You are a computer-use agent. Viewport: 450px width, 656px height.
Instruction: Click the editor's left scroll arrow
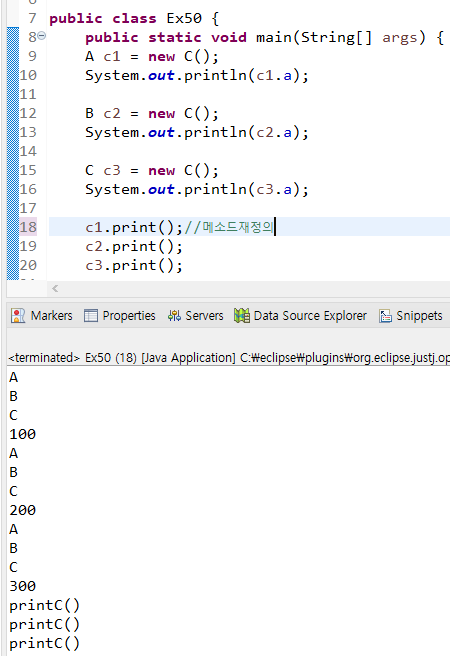pos(55,288)
